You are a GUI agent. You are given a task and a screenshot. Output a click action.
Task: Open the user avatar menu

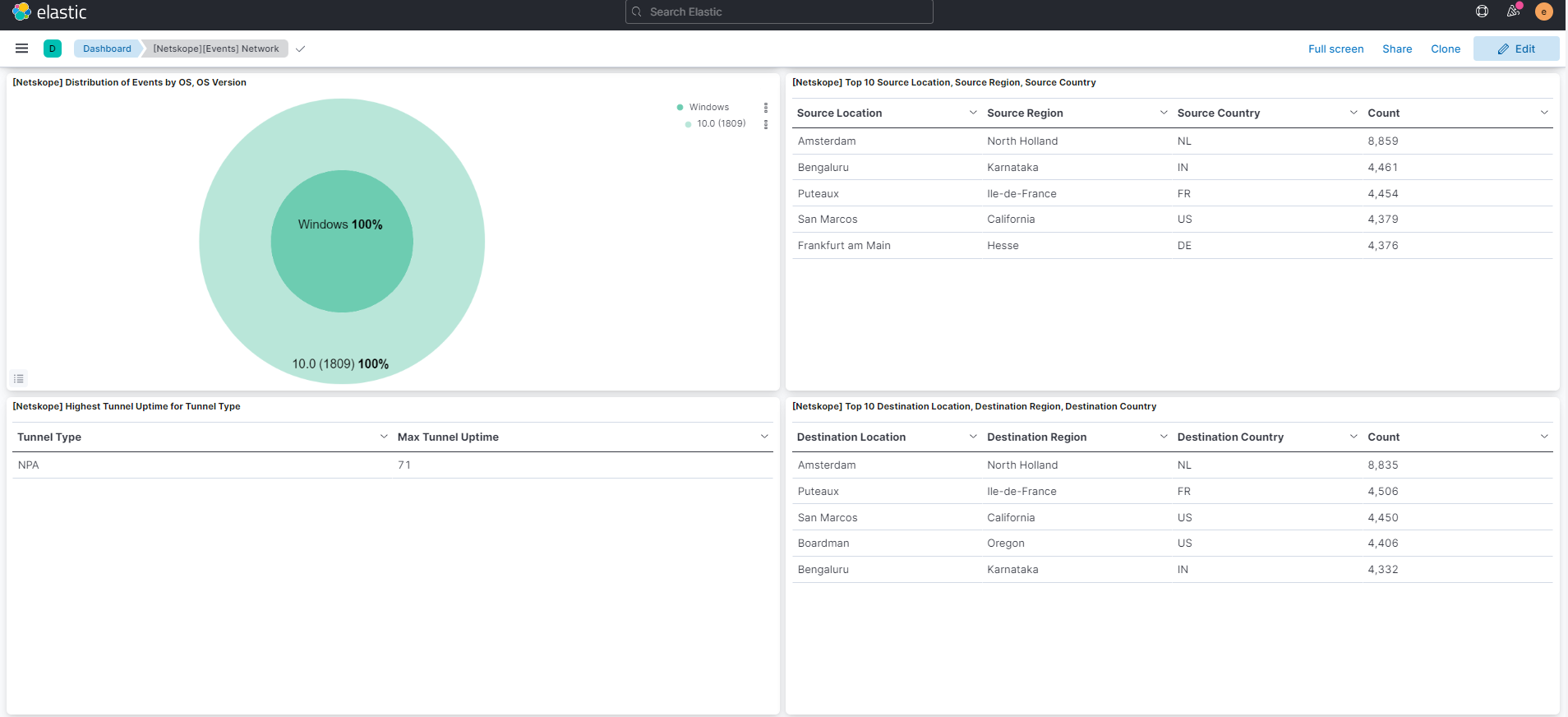(1543, 12)
